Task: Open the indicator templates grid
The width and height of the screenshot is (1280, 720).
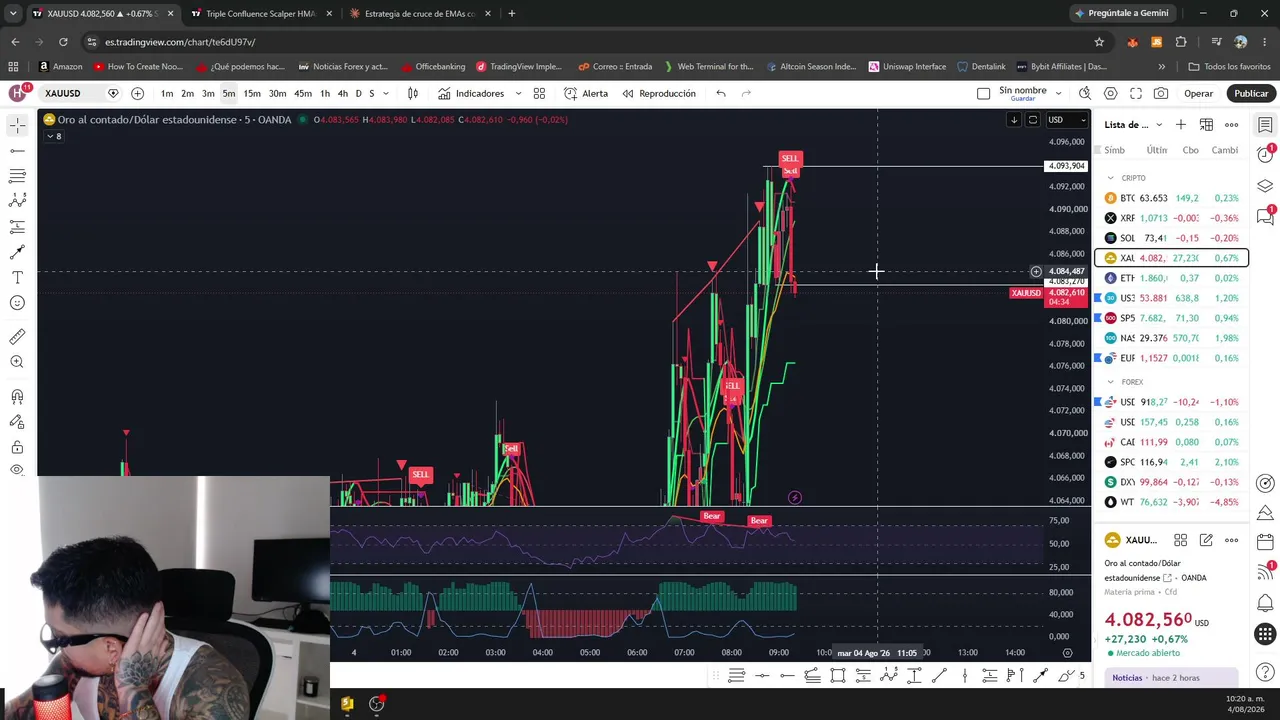Action: 539,93
